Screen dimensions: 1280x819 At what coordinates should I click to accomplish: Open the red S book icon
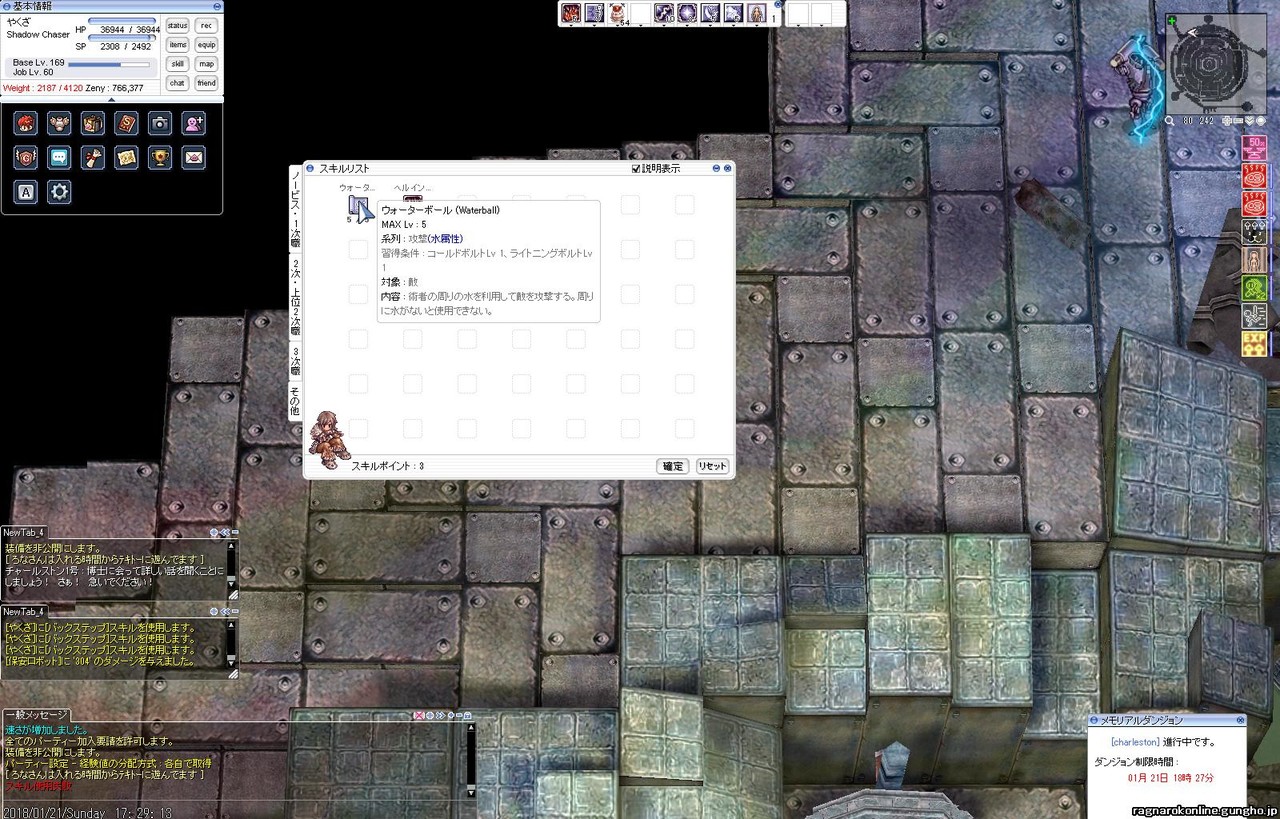point(126,123)
